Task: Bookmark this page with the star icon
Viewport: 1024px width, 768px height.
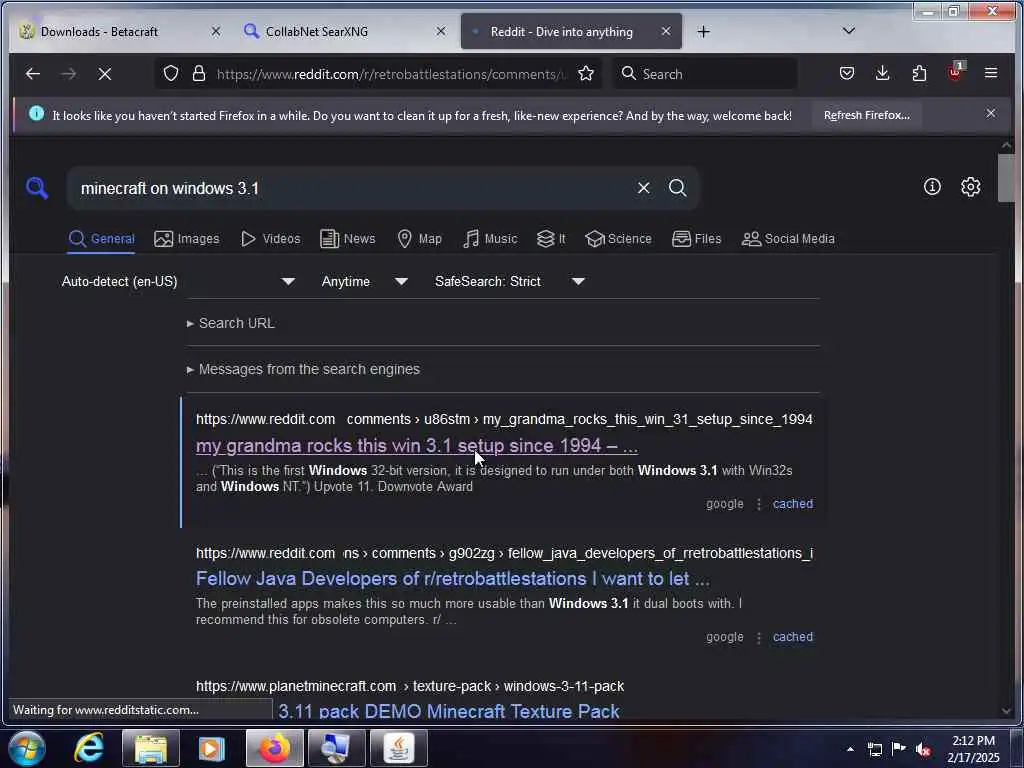Action: tap(586, 74)
